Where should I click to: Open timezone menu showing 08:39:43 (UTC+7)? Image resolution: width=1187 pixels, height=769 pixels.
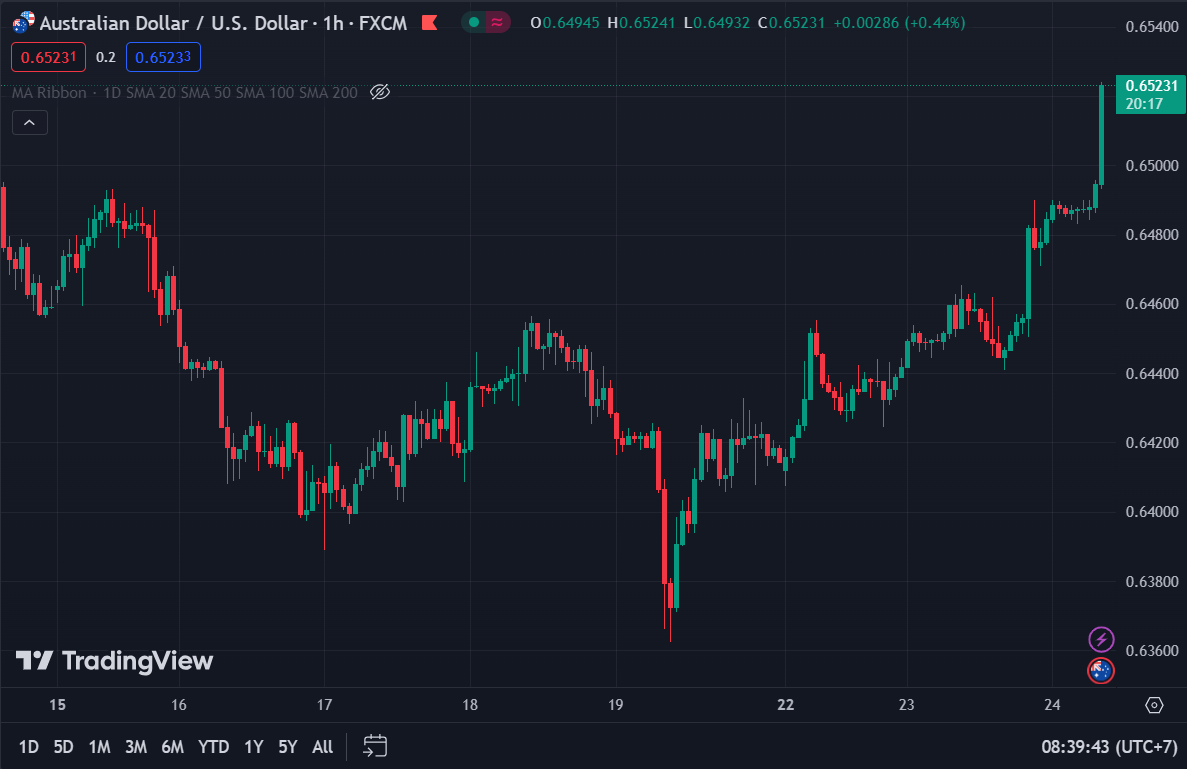point(1109,747)
